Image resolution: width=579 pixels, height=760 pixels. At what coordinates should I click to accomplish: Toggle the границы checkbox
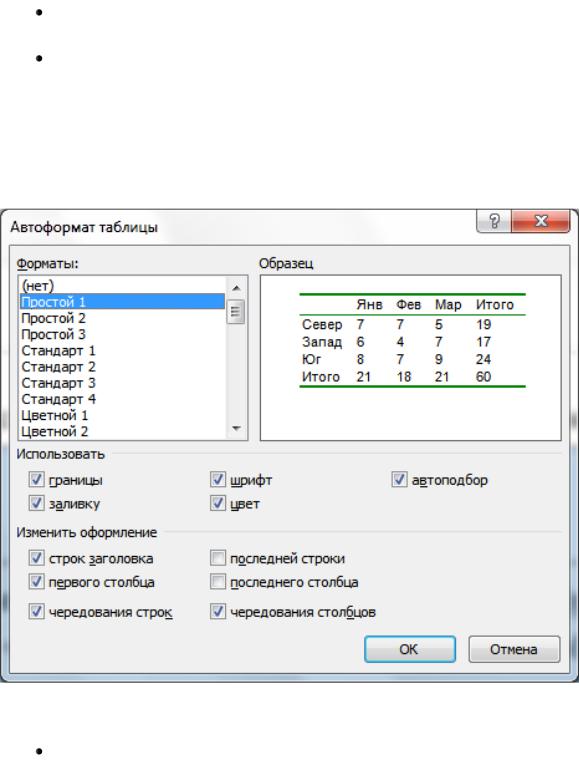[x=36, y=479]
